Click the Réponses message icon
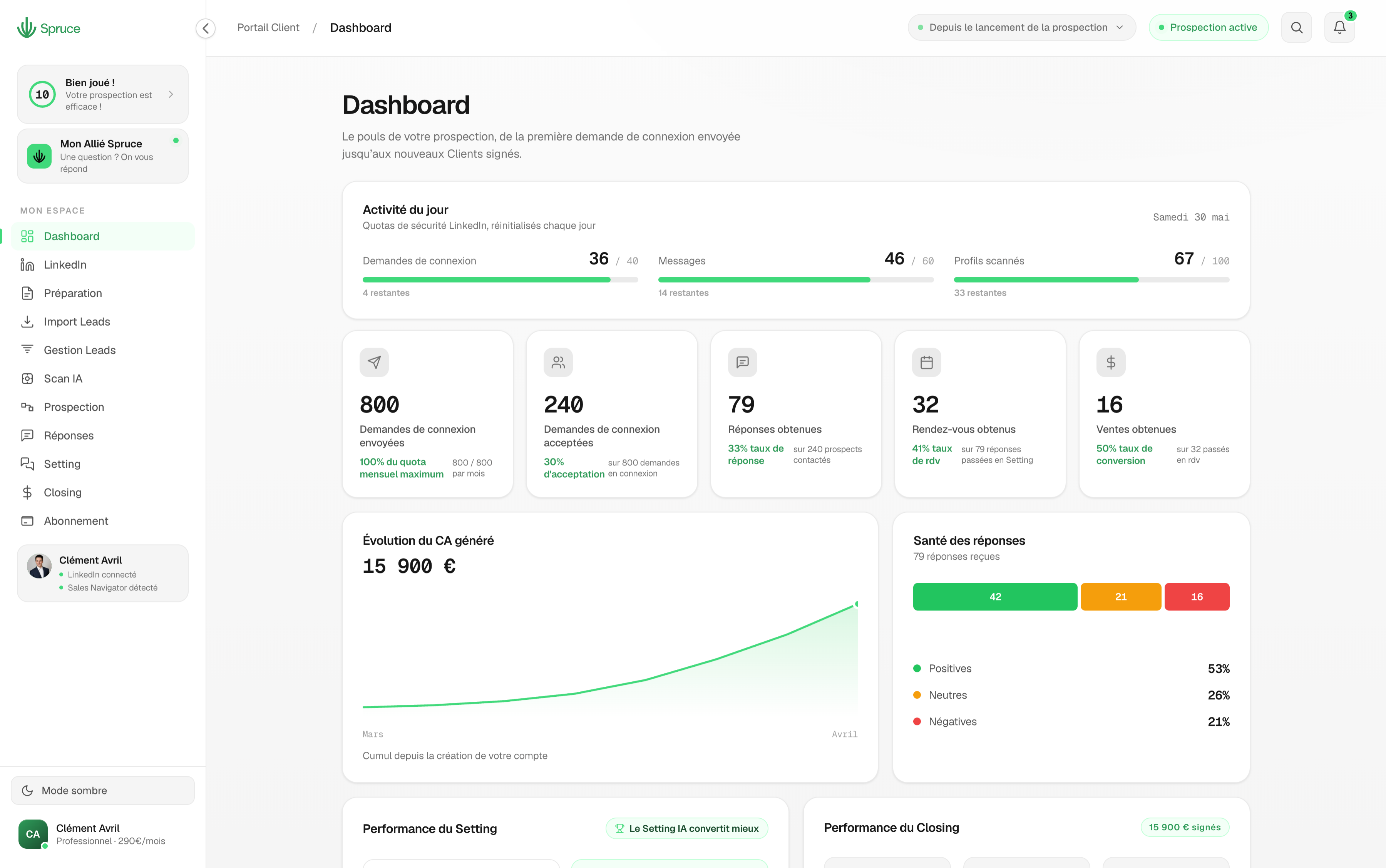This screenshot has width=1386, height=868. 27,435
